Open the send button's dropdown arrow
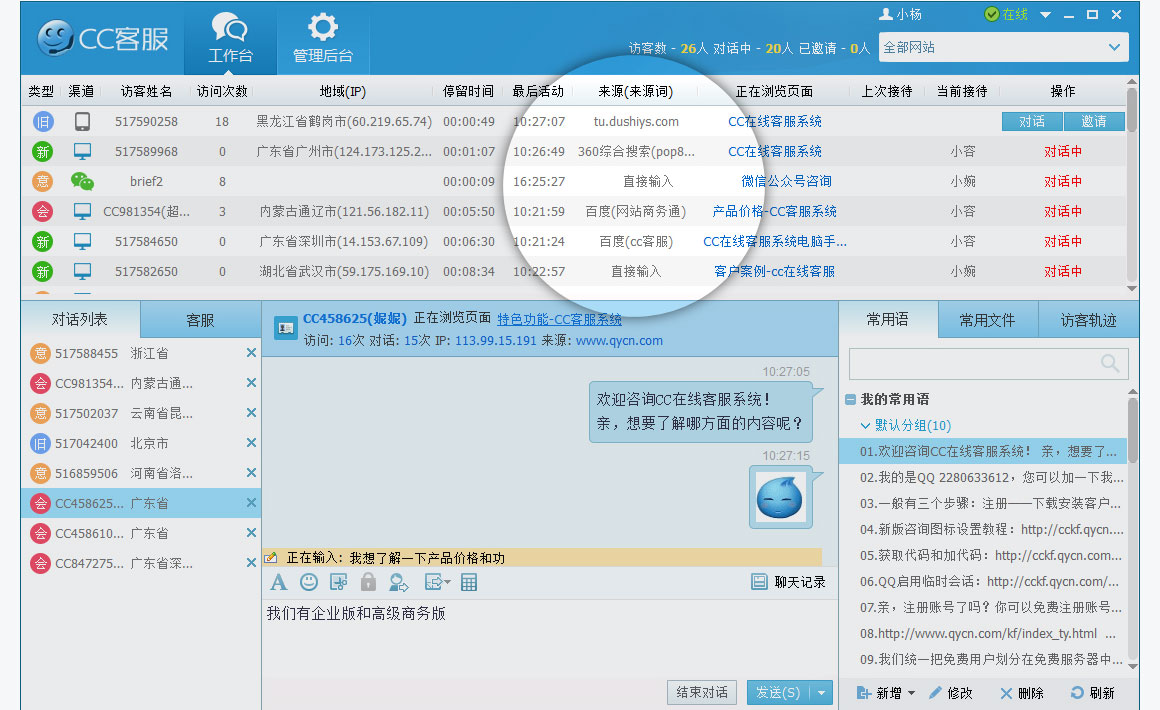The image size is (1160, 710). coord(822,692)
